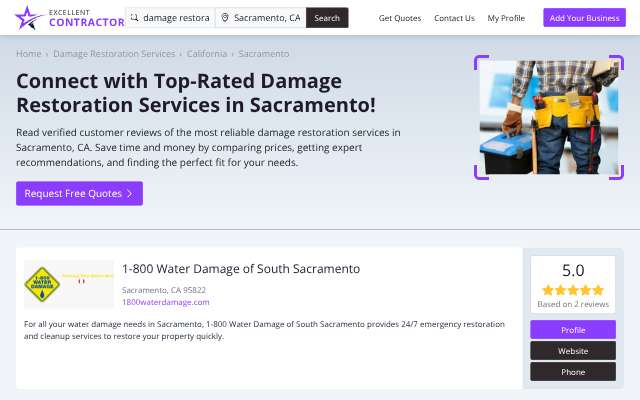This screenshot has width=640, height=400.
Task: Click the 5.0 rating score
Action: click(x=573, y=270)
